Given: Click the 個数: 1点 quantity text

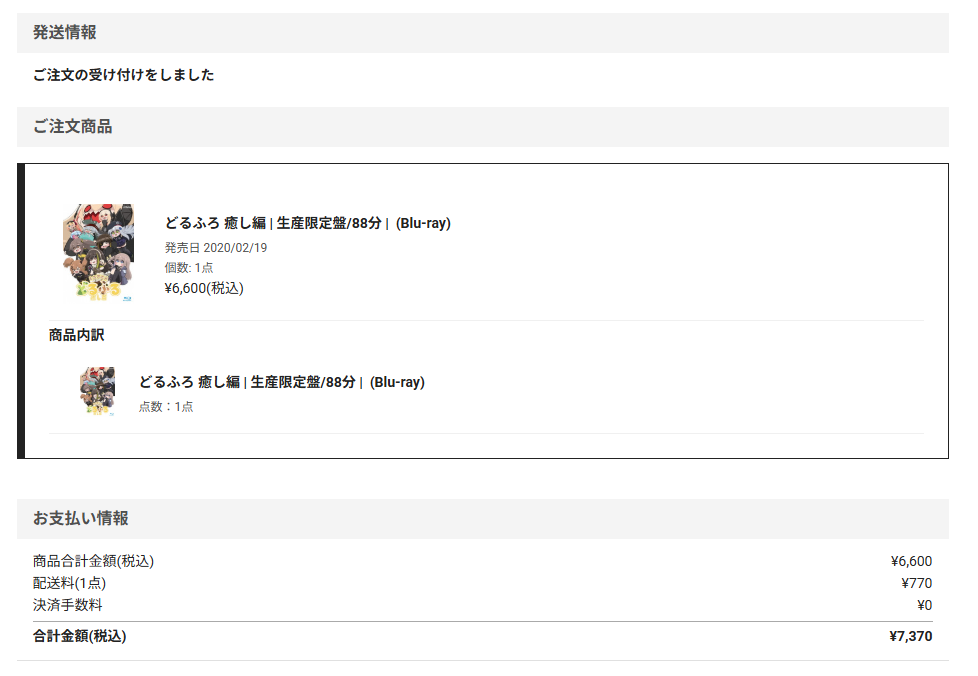Looking at the screenshot, I should click(x=189, y=268).
